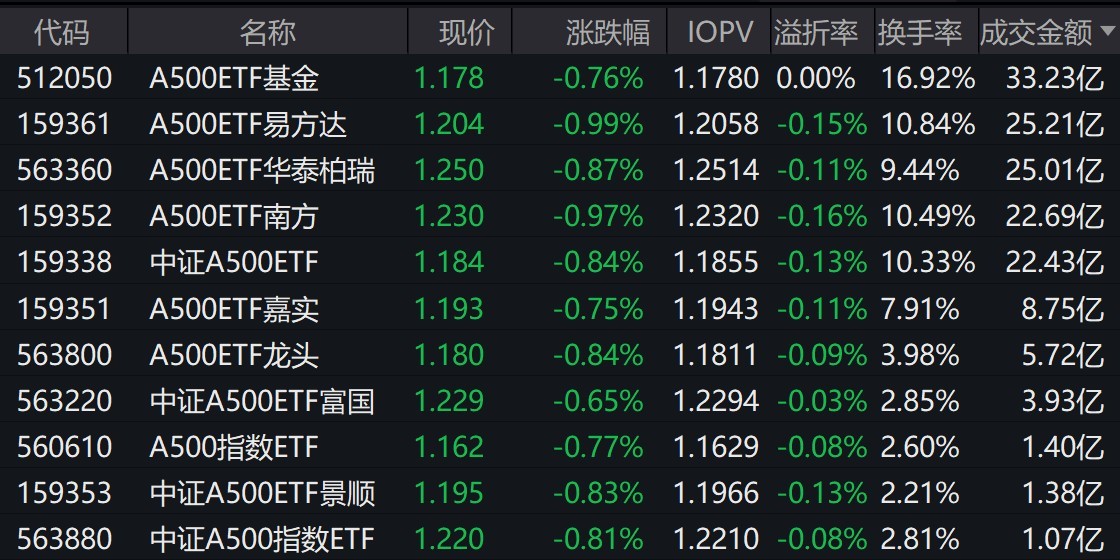Select the A500ETF南方 fund name
The width and height of the screenshot is (1120, 560).
coord(234,216)
